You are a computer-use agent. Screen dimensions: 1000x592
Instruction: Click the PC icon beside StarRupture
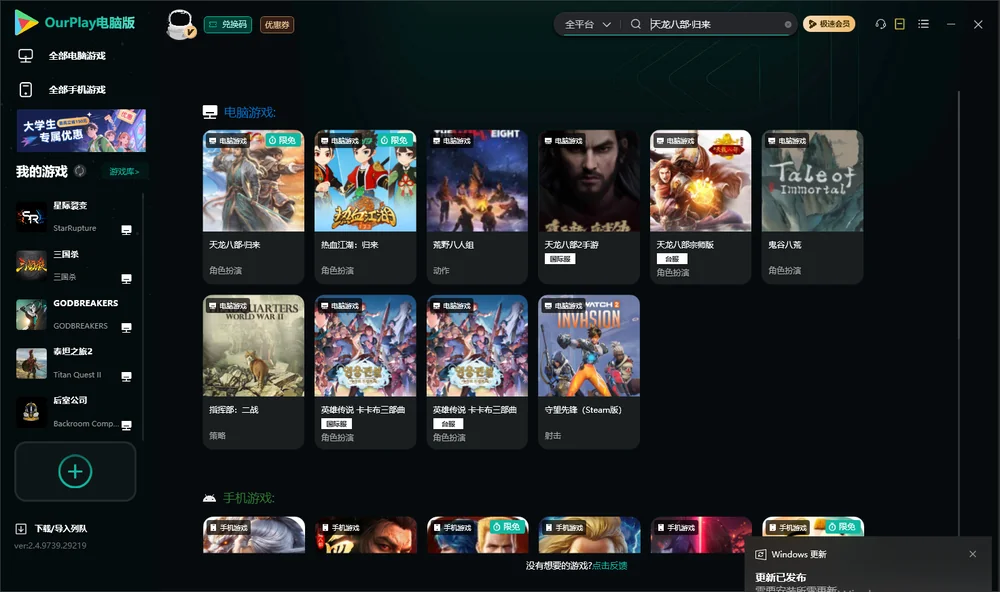[x=126, y=230]
